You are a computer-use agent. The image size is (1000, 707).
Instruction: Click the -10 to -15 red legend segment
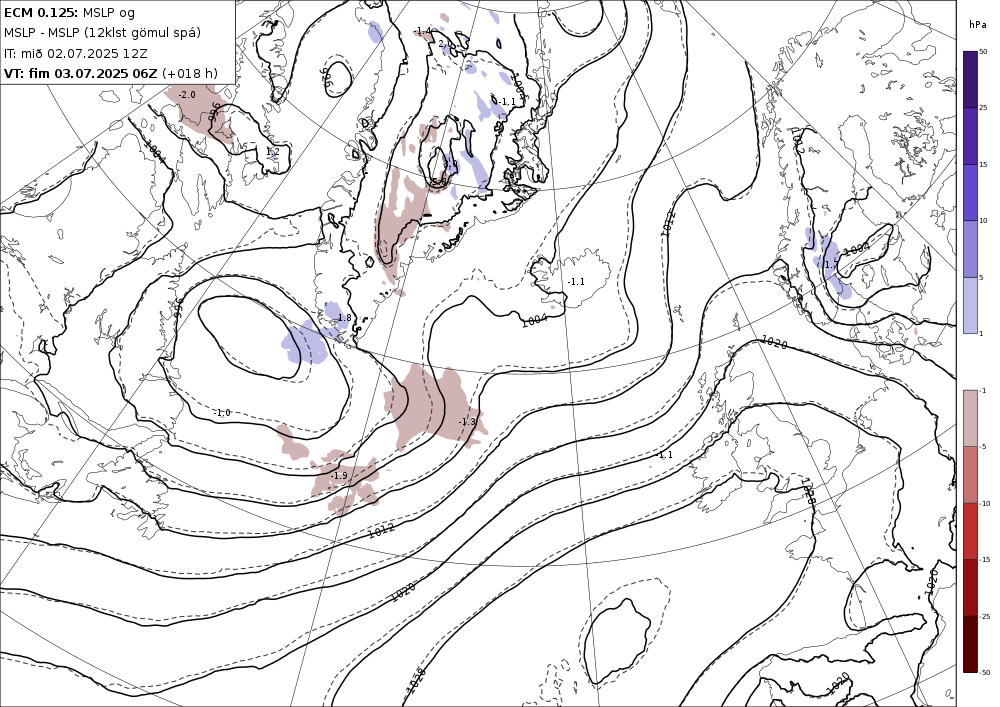pos(970,531)
